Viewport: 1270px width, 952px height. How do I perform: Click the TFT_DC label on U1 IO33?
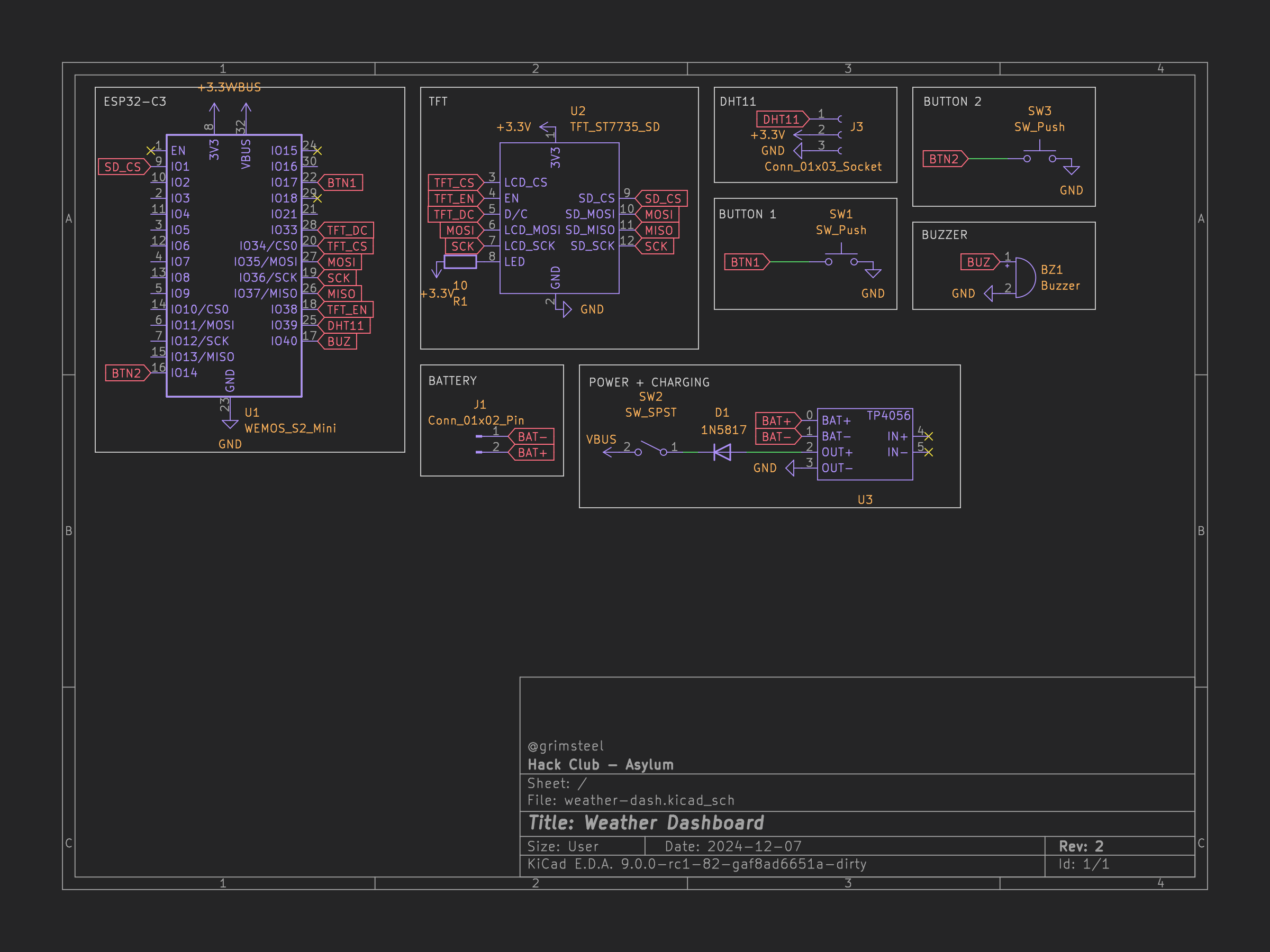tap(346, 231)
